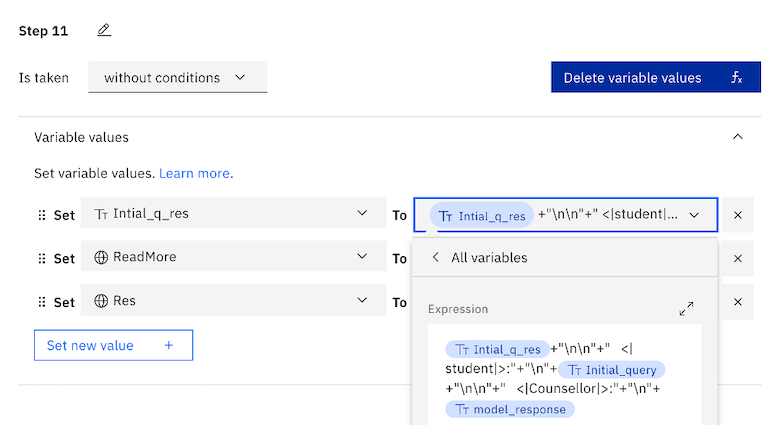Click the pencil edit icon beside Step 11

[104, 30]
